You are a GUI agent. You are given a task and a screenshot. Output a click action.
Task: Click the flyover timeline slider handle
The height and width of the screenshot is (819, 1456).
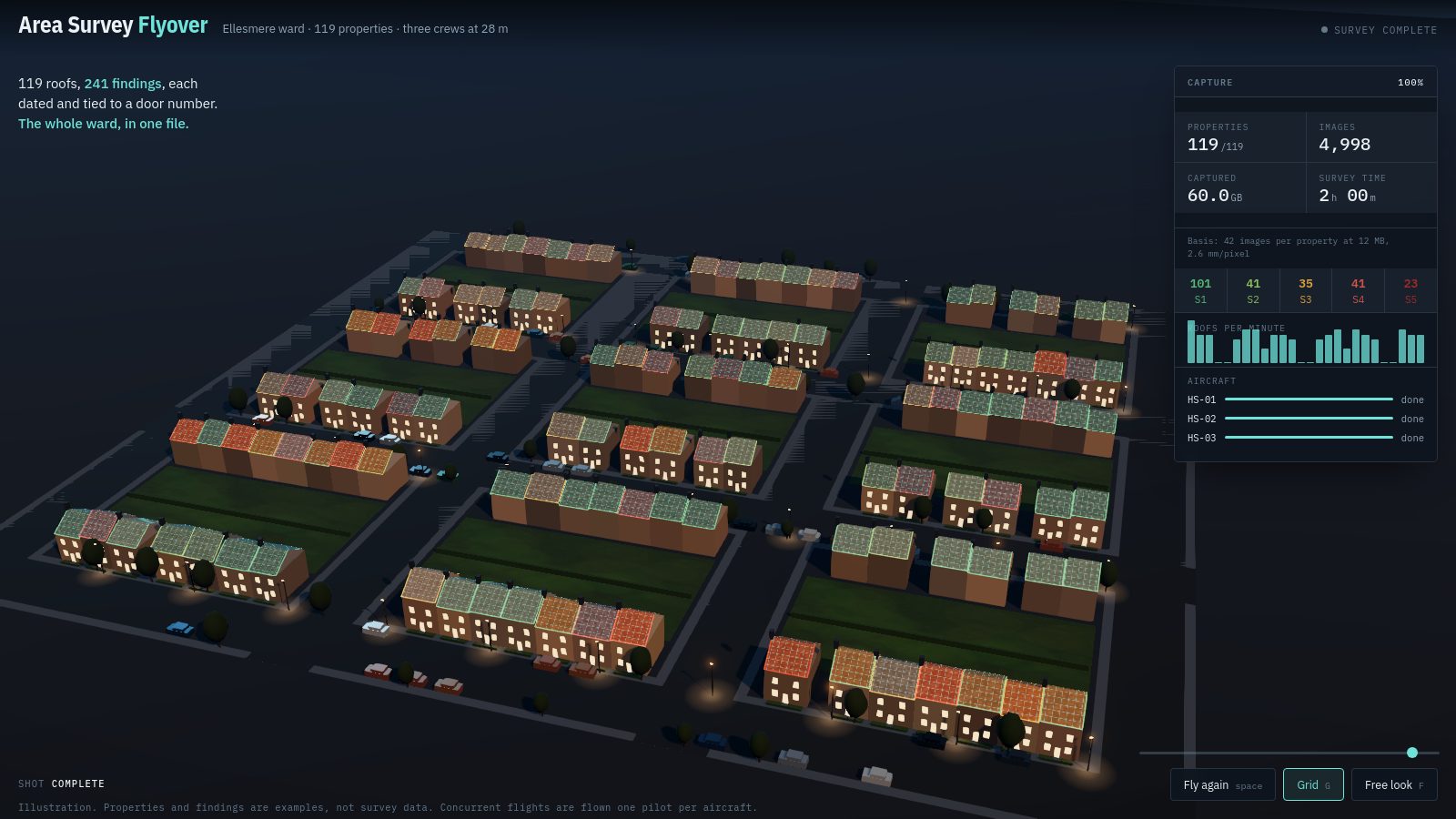(x=1412, y=753)
